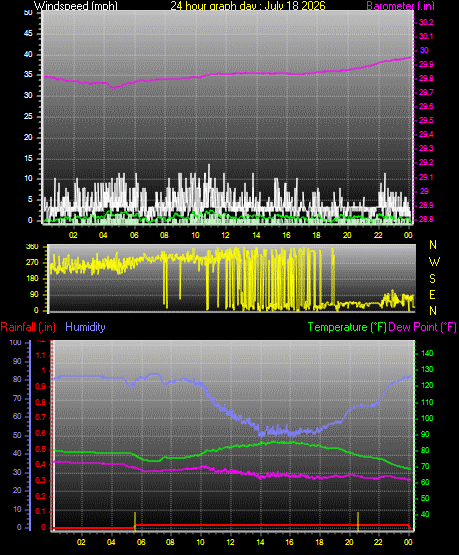Click the windspeed scale value '45'
This screenshot has width=459, height=555.
pos(28,33)
